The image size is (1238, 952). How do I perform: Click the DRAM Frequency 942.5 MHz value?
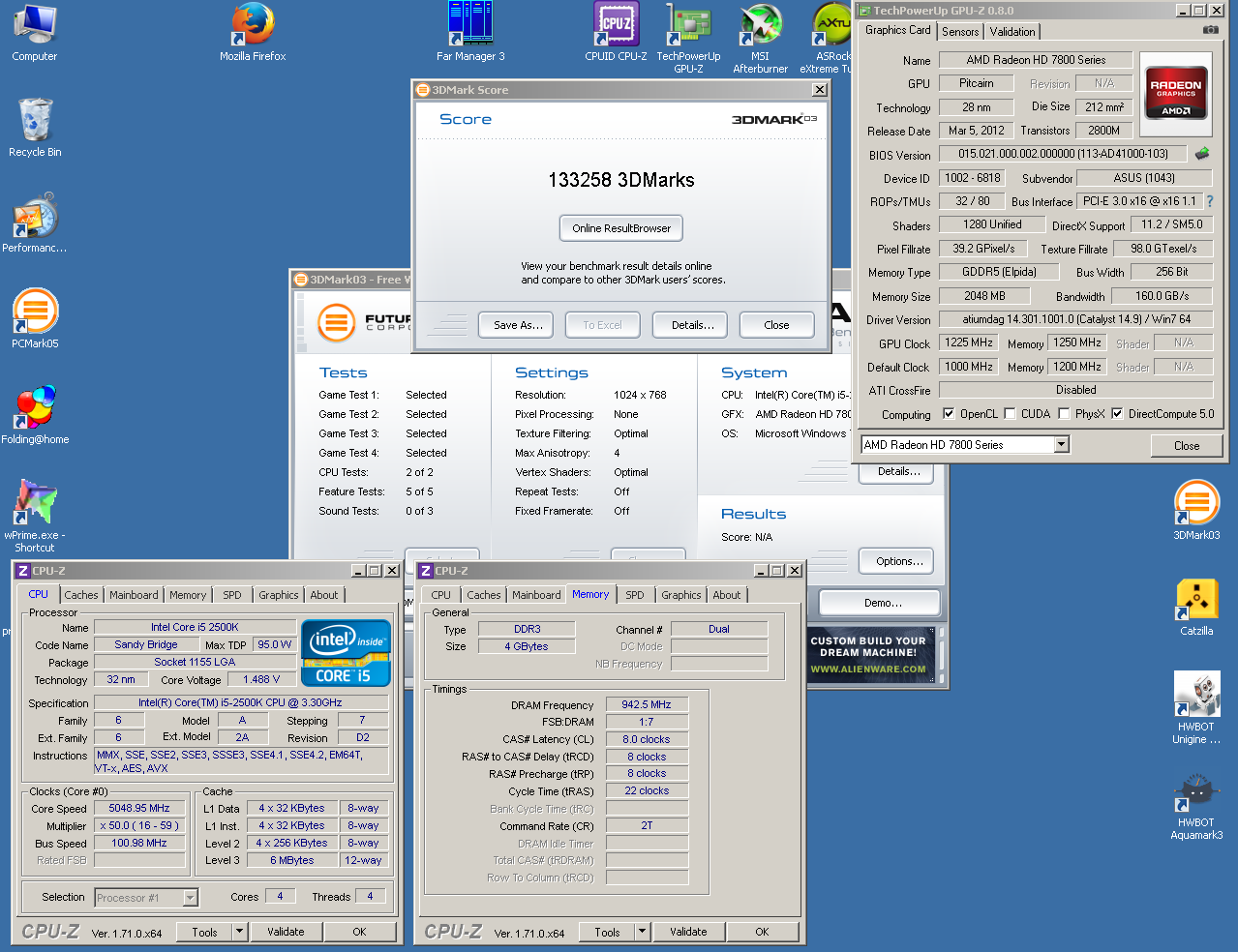click(x=647, y=704)
